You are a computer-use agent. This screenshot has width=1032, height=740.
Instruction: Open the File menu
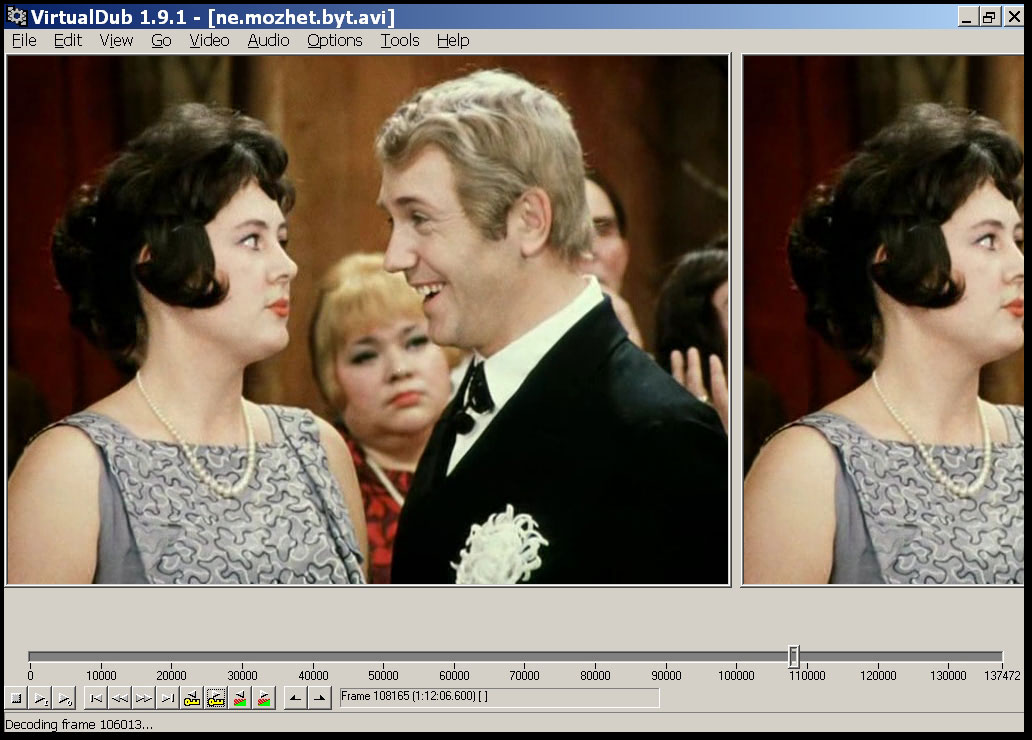tap(24, 41)
